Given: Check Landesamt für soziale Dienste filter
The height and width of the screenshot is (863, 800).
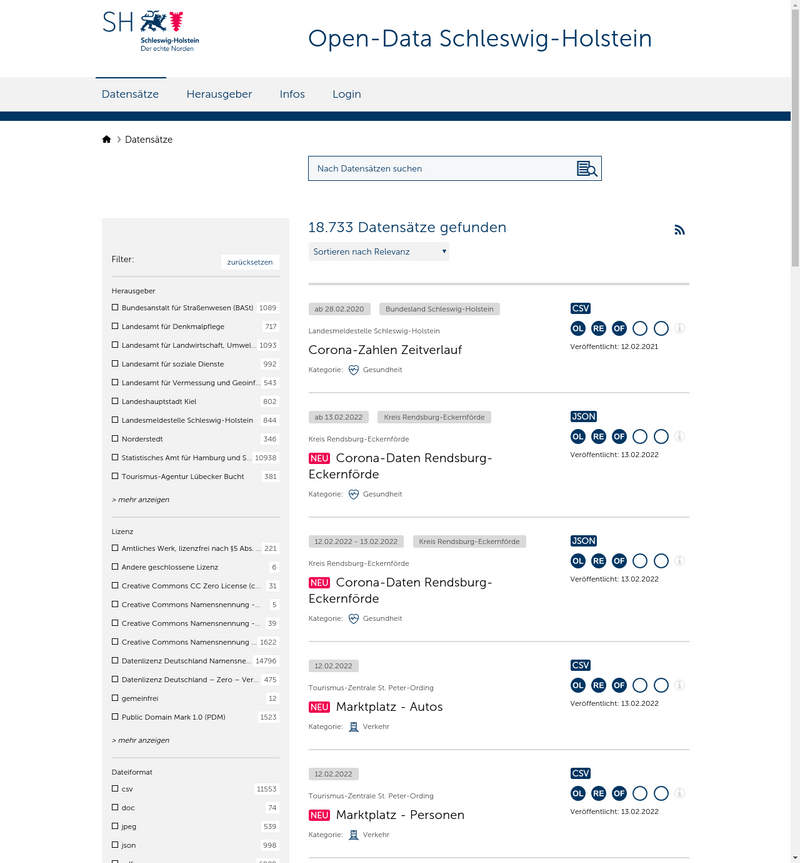Looking at the screenshot, I should click(115, 364).
